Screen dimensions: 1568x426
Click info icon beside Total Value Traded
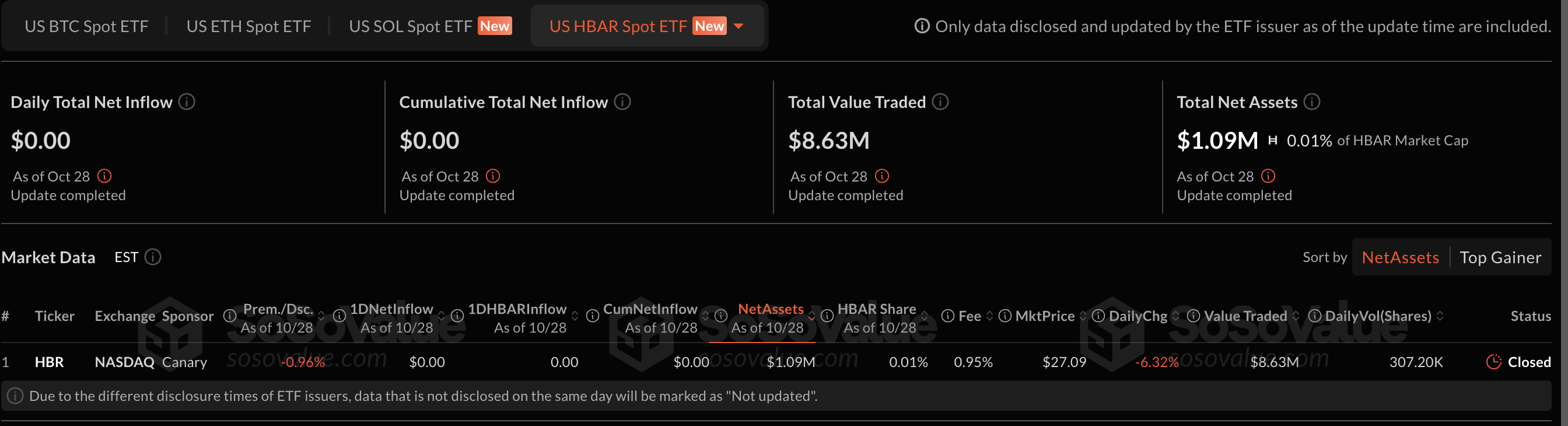coord(940,102)
